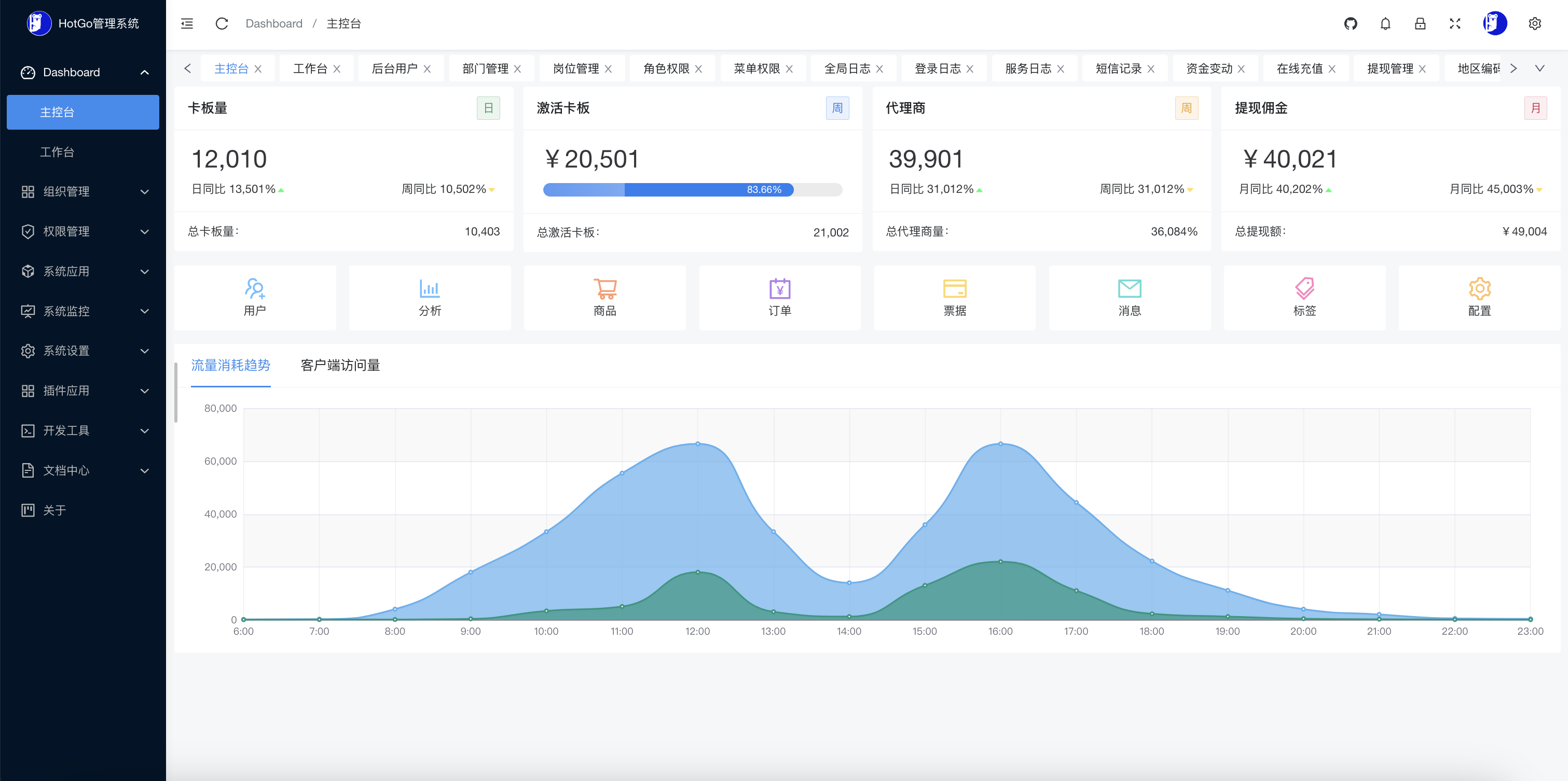Click the 标签 tag shortcut icon

[x=1304, y=298]
